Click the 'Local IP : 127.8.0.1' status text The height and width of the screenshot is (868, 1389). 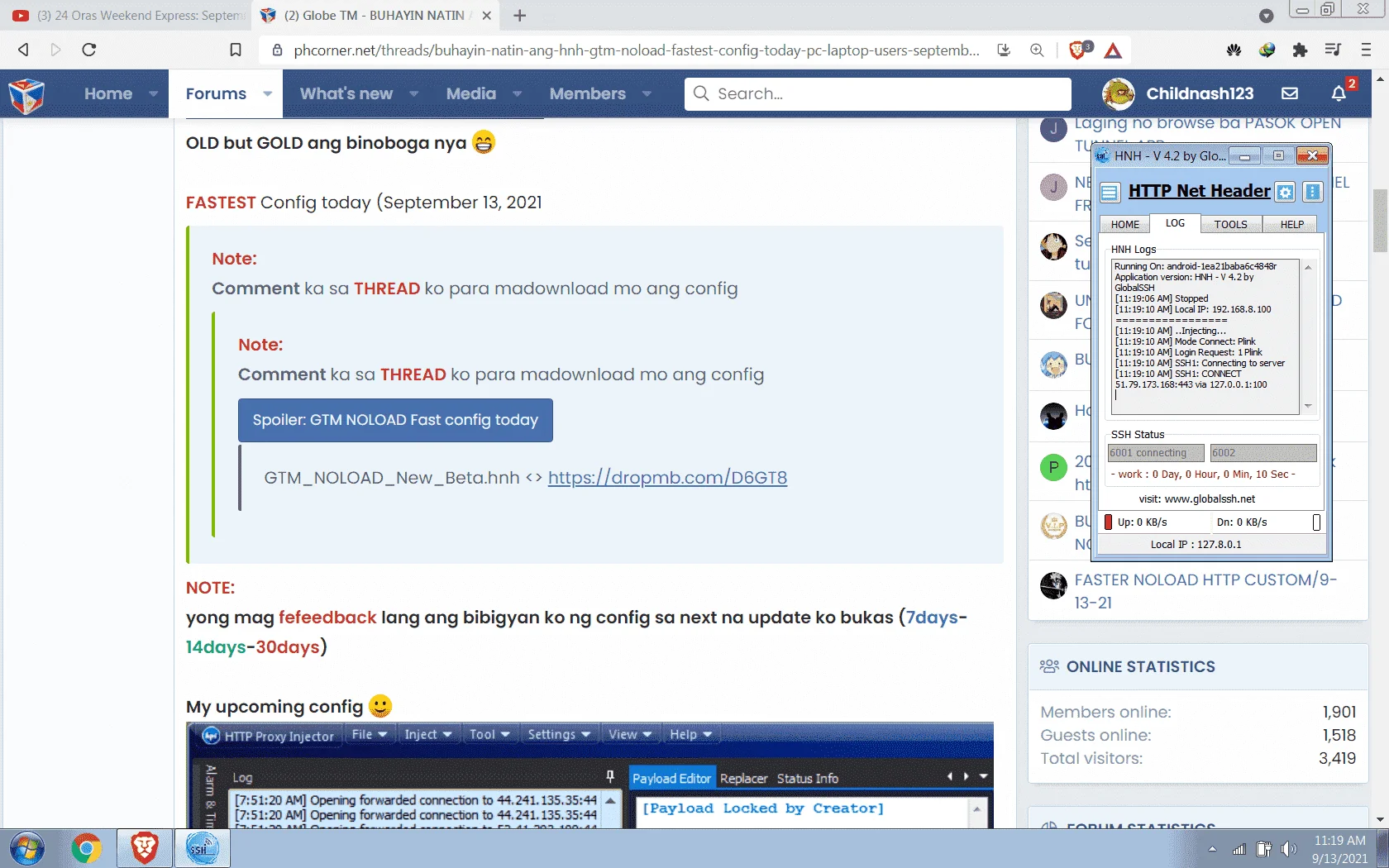1196,545
